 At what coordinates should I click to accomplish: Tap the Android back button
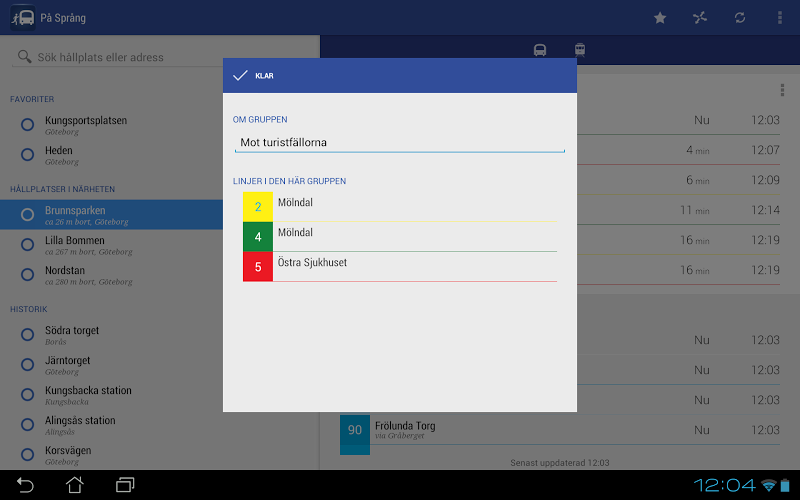point(24,485)
